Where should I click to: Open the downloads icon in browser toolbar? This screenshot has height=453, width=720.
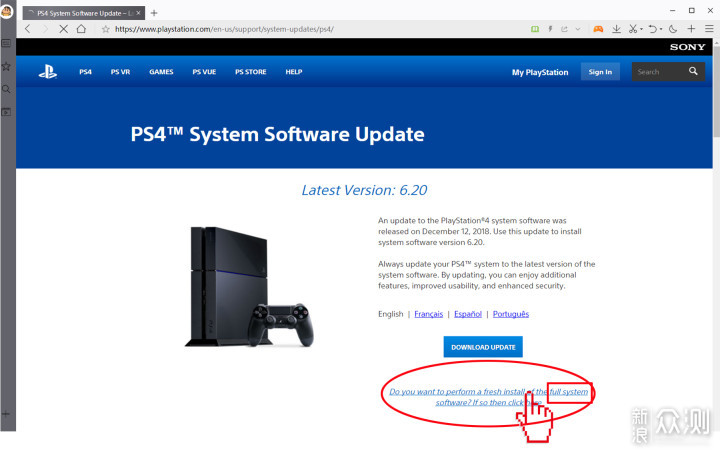617,29
